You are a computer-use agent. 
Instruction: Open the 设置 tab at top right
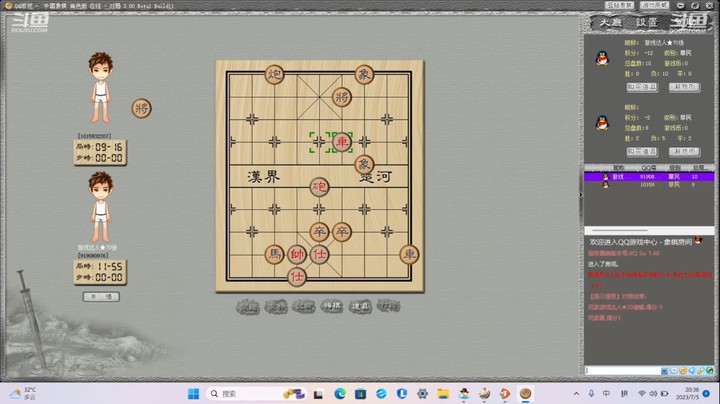[x=647, y=22]
